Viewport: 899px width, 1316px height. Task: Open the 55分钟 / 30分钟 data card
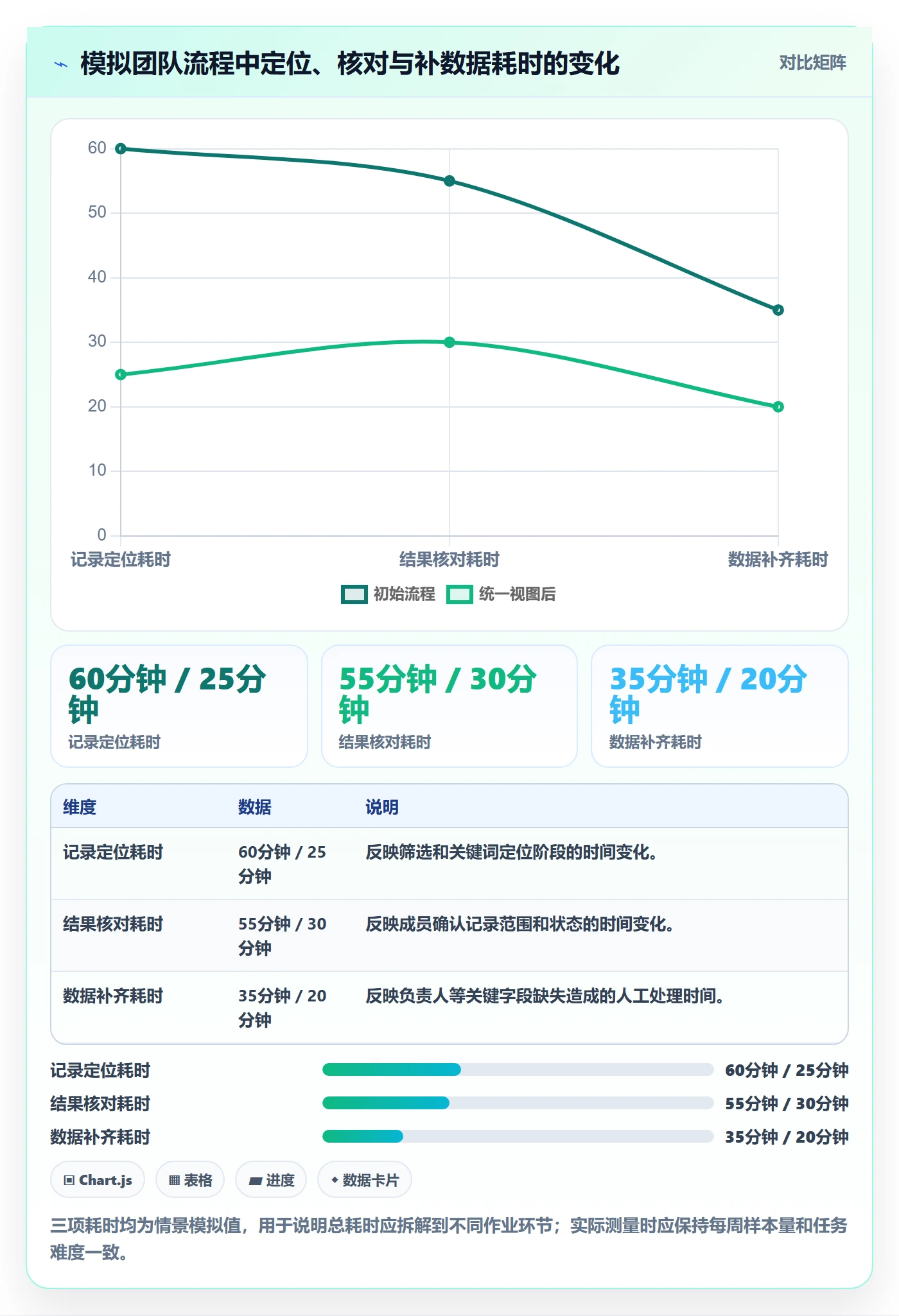[449, 706]
